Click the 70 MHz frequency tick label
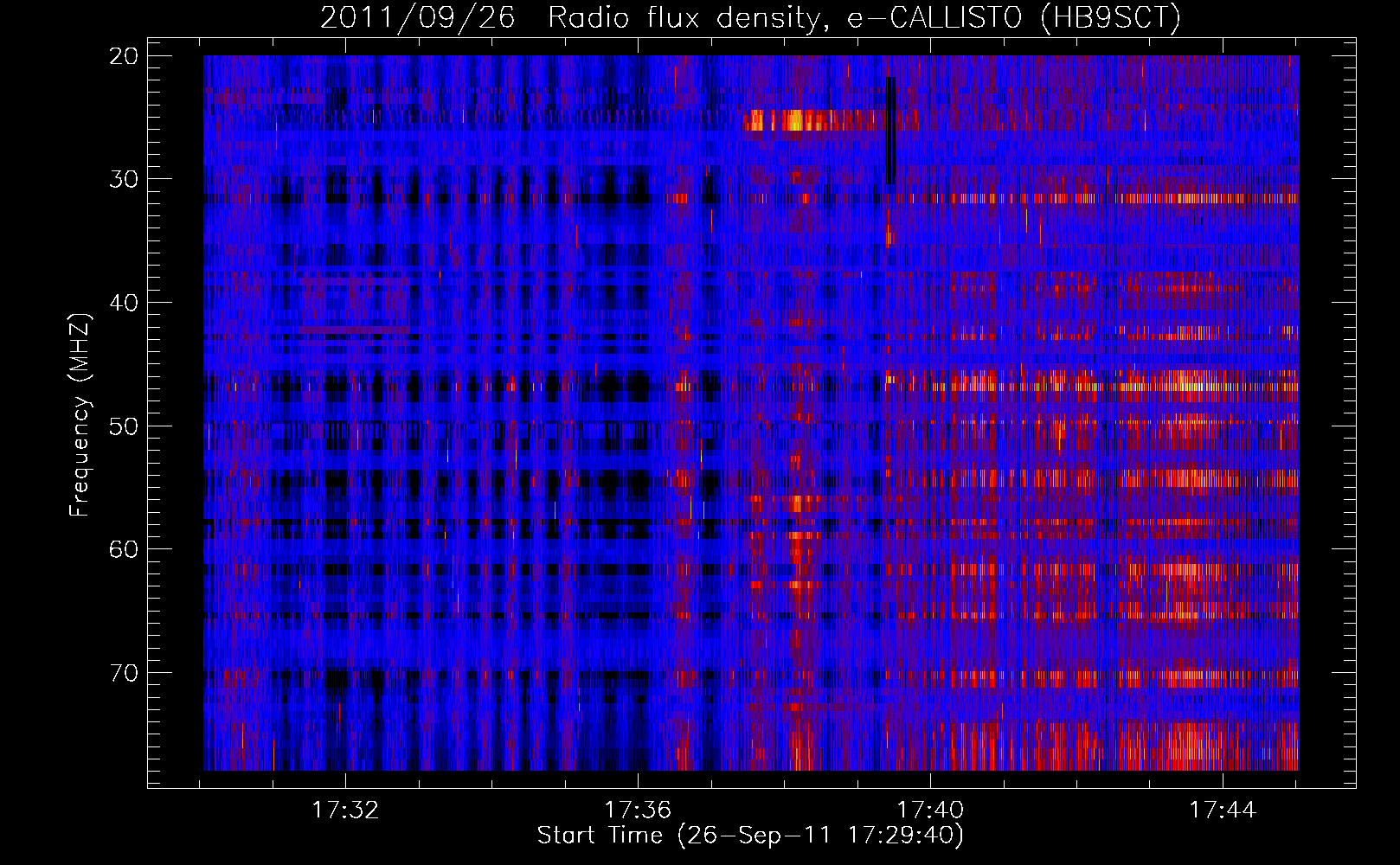The width and height of the screenshot is (1400, 865). pyautogui.click(x=125, y=673)
